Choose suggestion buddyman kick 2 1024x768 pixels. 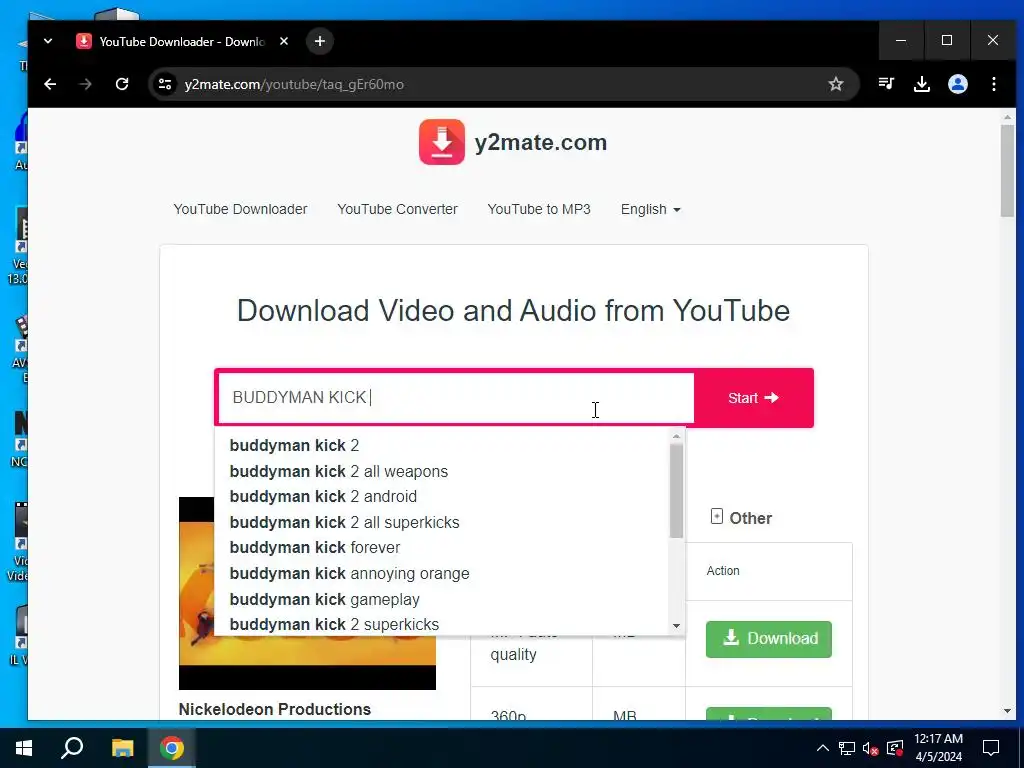click(441, 445)
